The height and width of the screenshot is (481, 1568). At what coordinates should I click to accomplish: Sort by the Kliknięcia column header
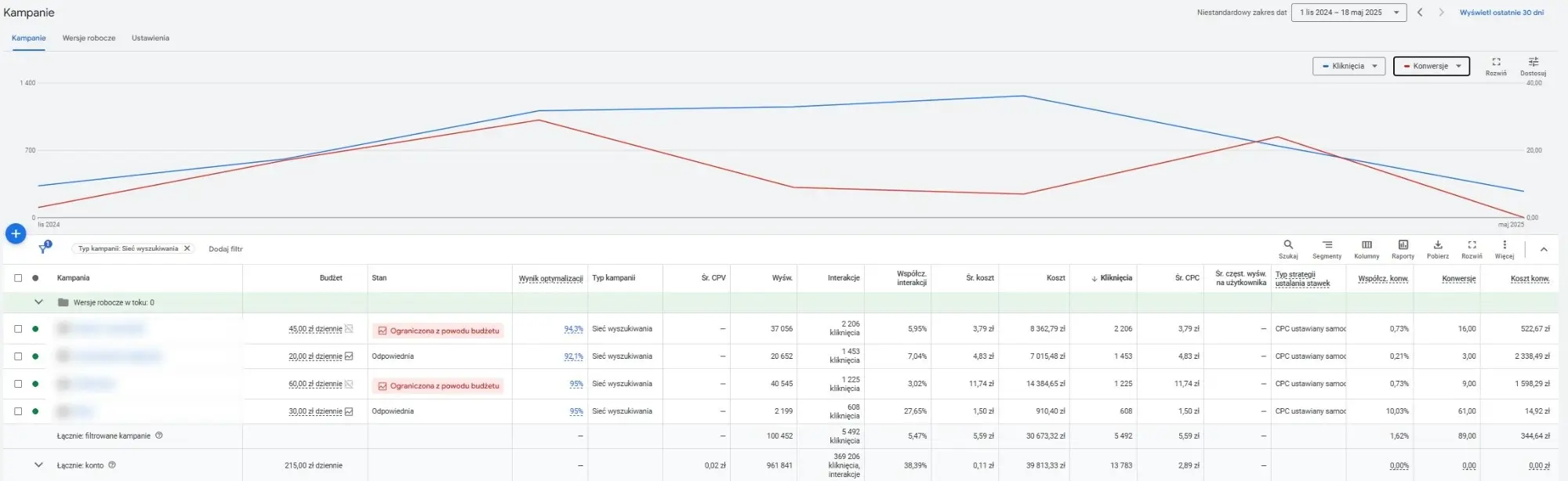click(1116, 278)
